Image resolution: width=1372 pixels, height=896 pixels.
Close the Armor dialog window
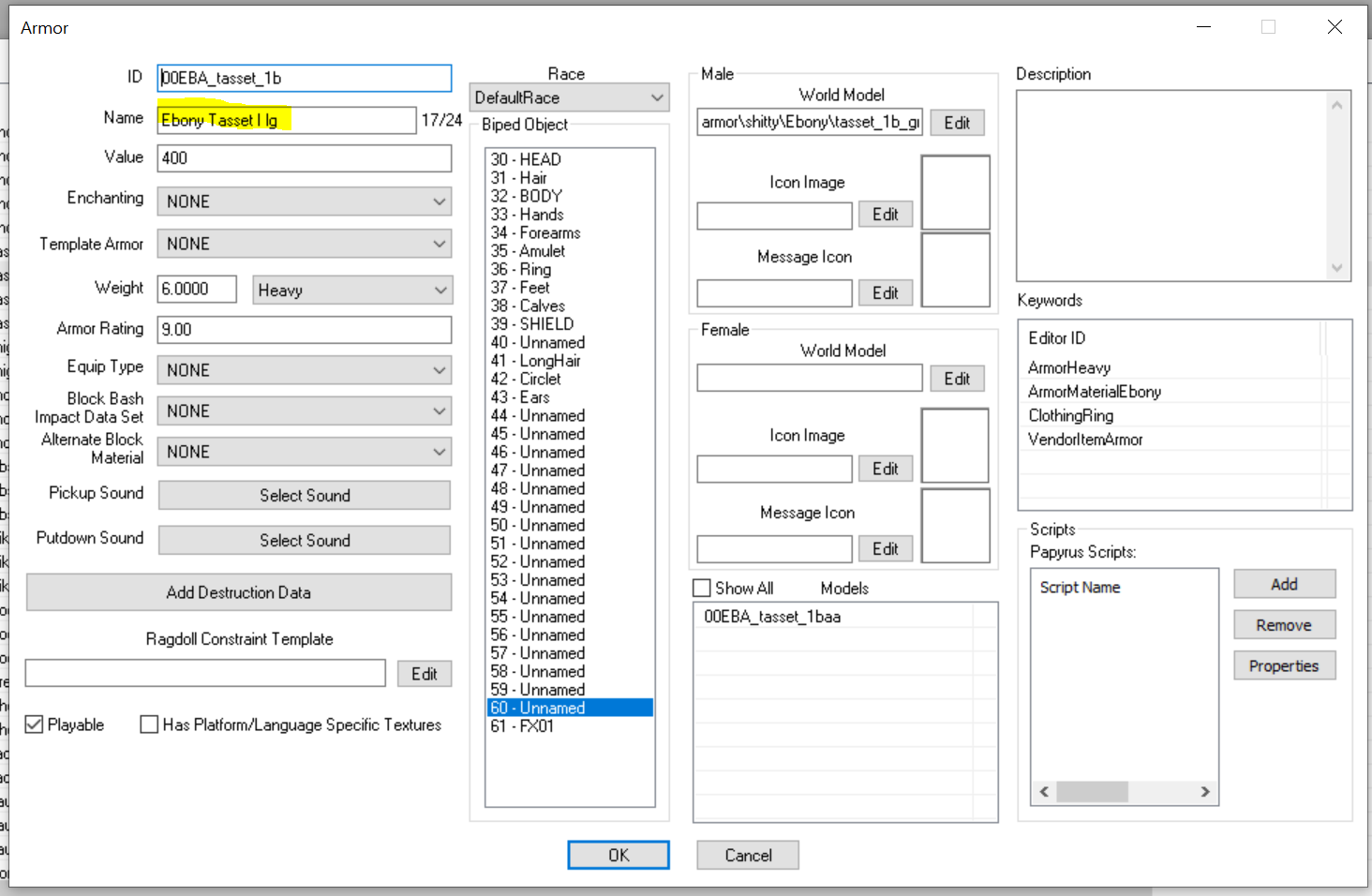point(1335,27)
